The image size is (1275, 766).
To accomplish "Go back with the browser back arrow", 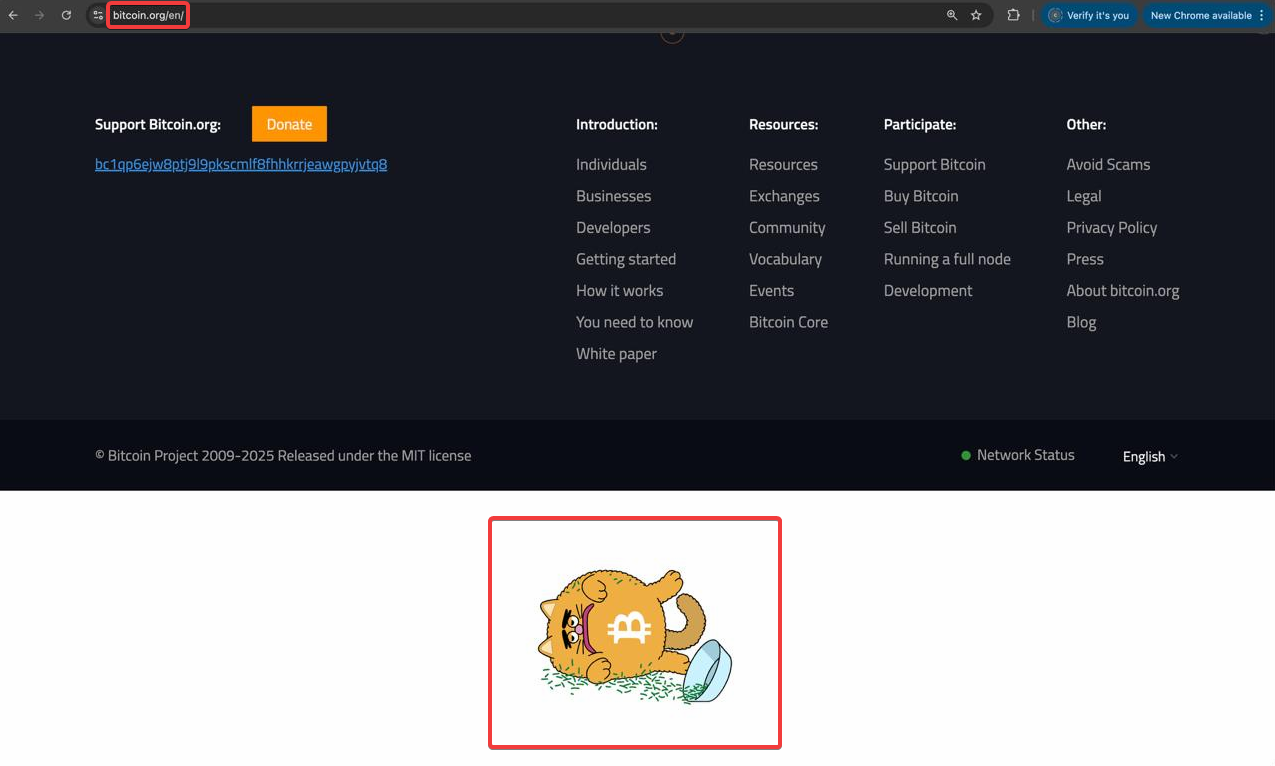I will tap(13, 15).
